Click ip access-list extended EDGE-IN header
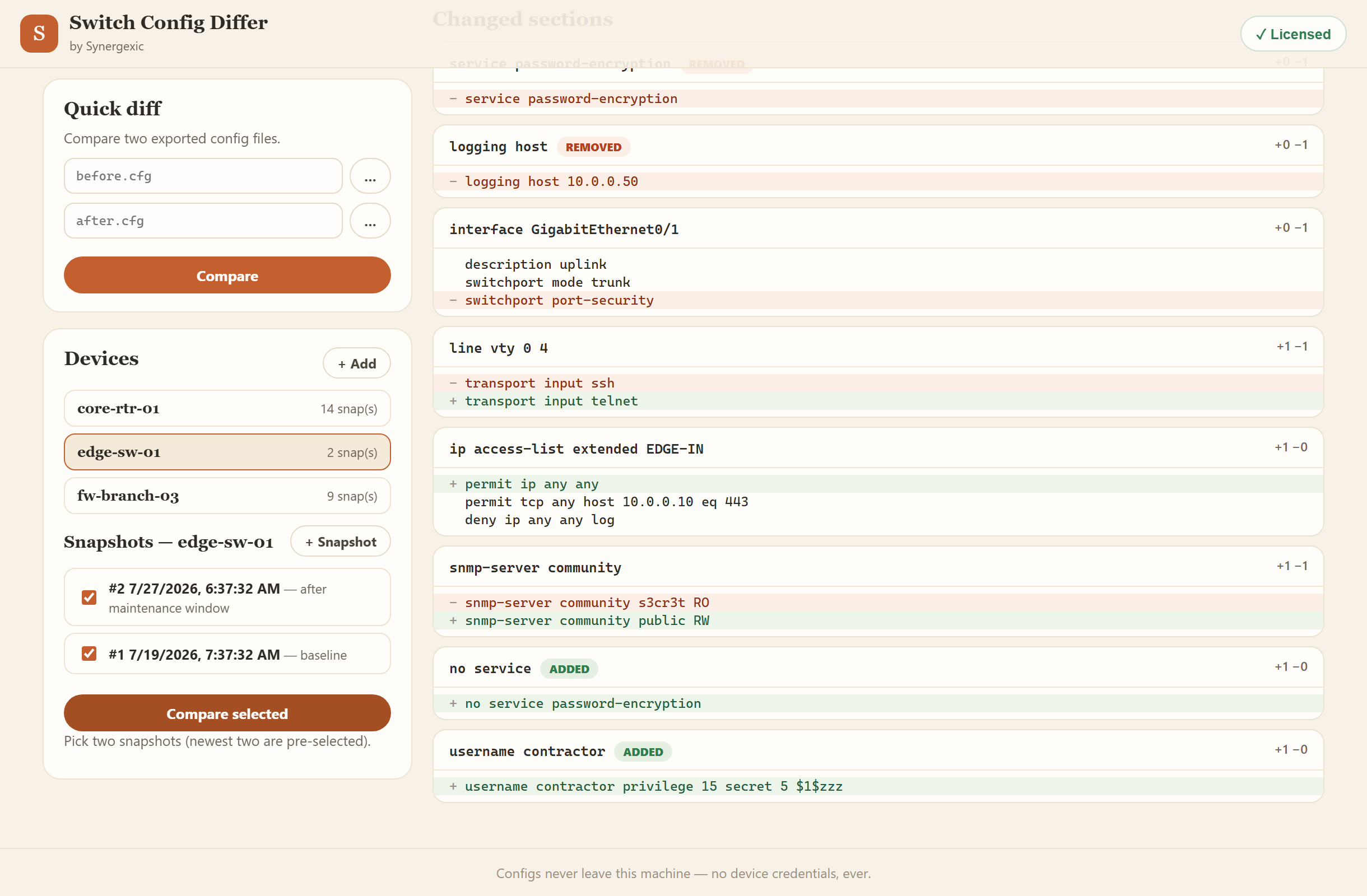Viewport: 1367px width, 896px height. [878, 447]
